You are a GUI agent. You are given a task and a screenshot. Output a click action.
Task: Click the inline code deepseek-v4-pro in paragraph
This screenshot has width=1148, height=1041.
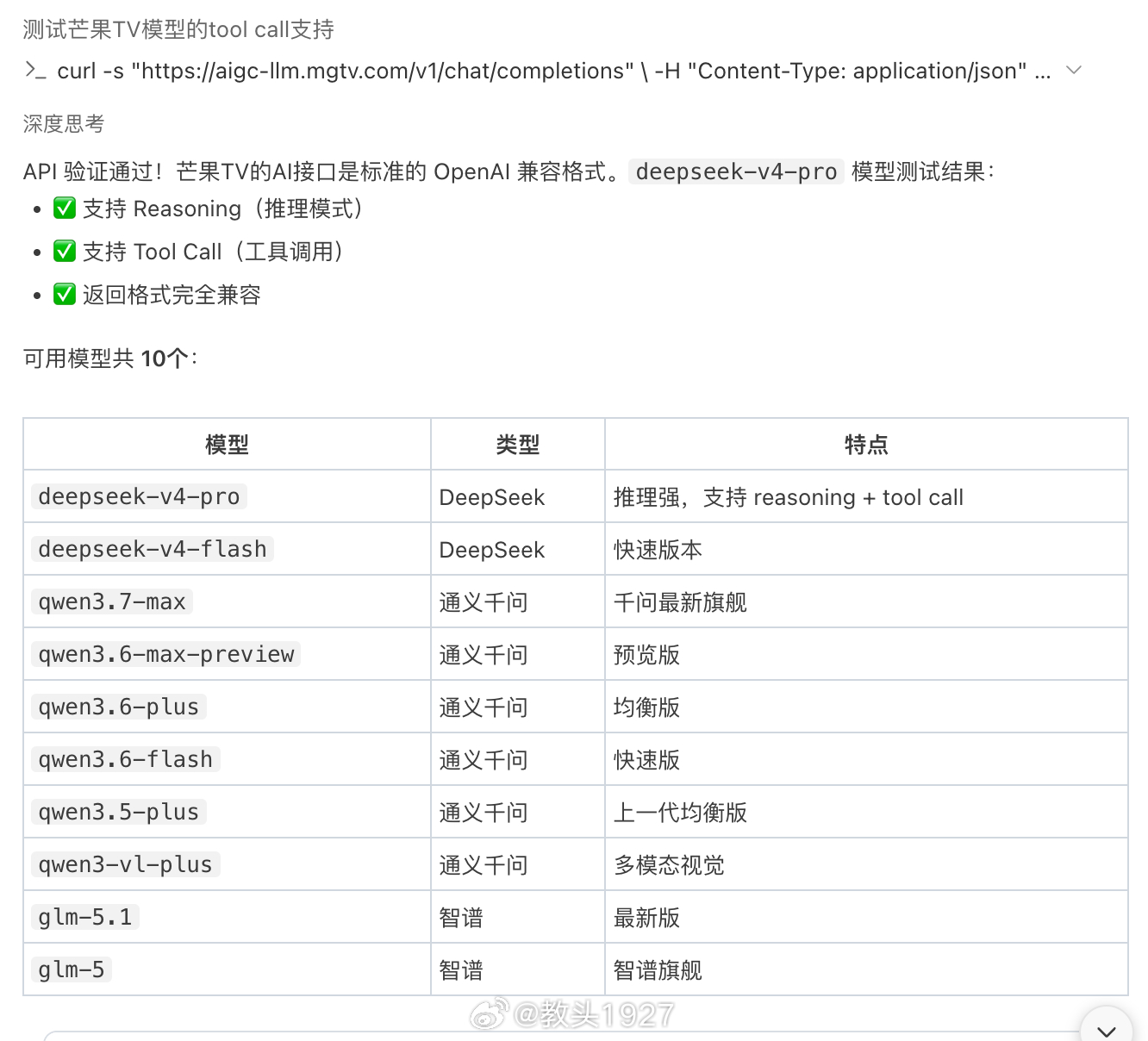pyautogui.click(x=736, y=171)
